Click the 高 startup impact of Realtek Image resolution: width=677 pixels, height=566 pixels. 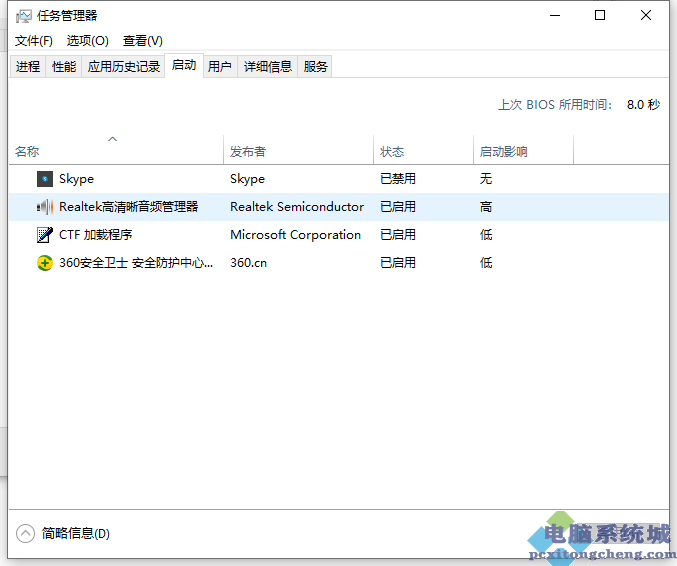[486, 207]
